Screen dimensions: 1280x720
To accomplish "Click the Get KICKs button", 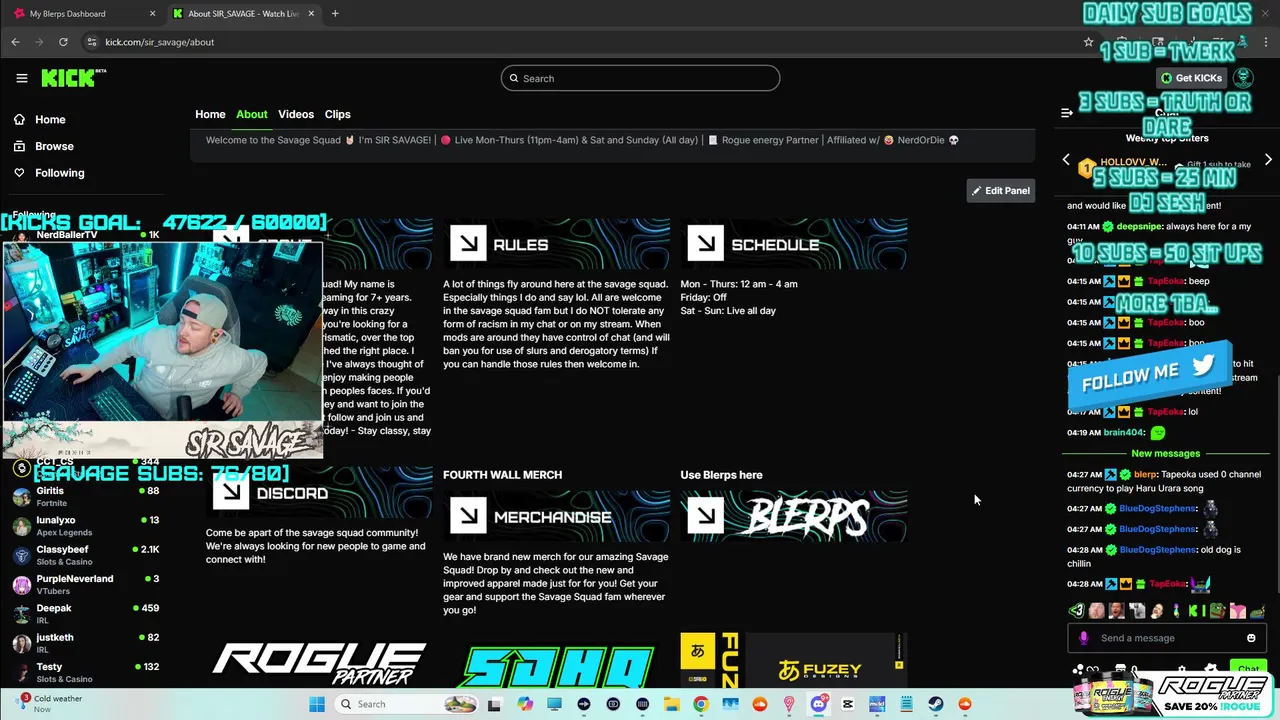I will pyautogui.click(x=1191, y=78).
